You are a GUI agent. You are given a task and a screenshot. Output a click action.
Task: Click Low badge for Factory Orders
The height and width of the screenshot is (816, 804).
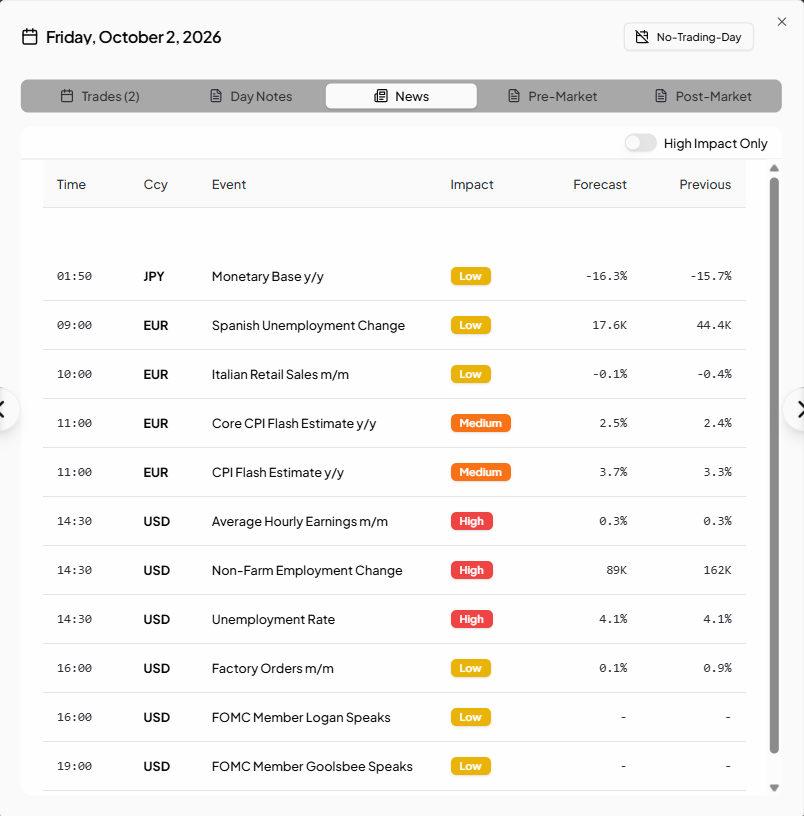pyautogui.click(x=470, y=668)
